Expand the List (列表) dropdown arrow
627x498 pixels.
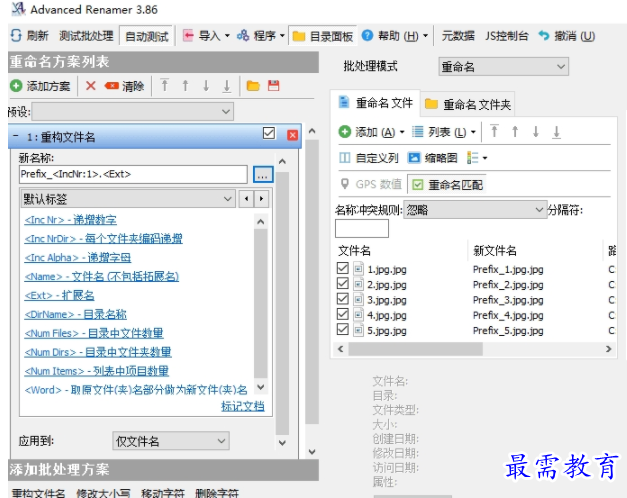click(473, 132)
